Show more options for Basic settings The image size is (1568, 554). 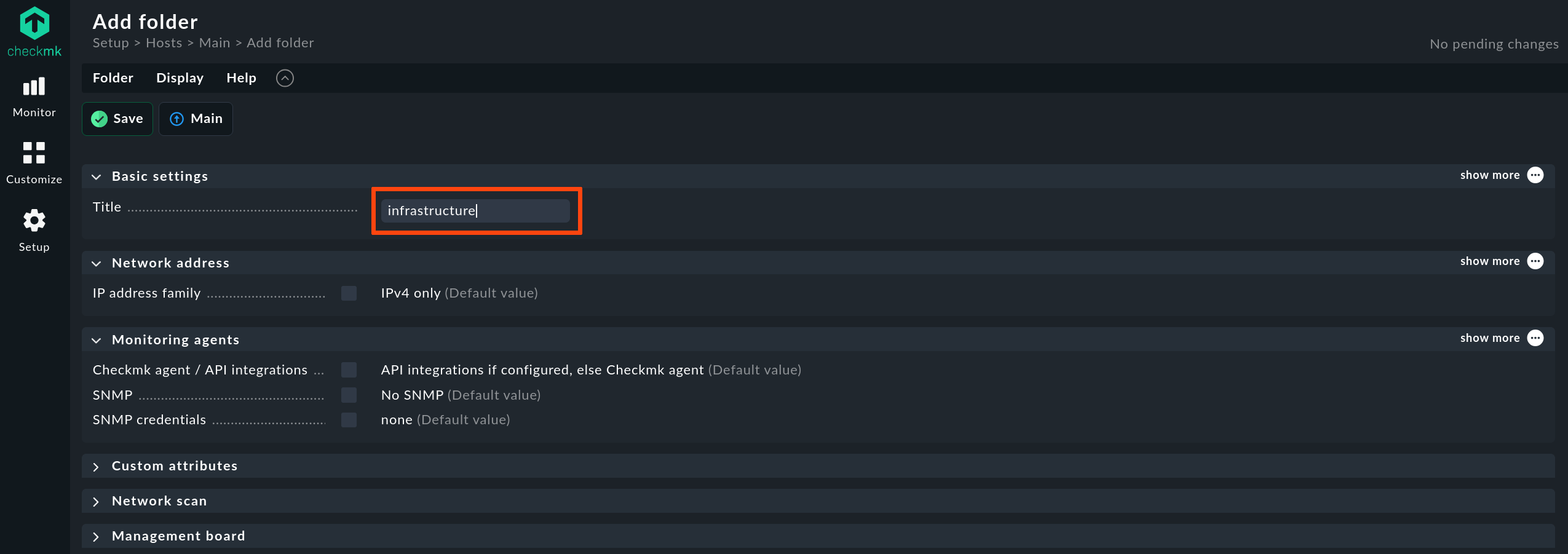tap(1535, 175)
